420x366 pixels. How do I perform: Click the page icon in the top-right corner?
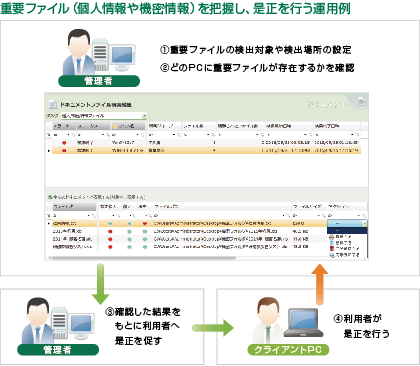361,101
